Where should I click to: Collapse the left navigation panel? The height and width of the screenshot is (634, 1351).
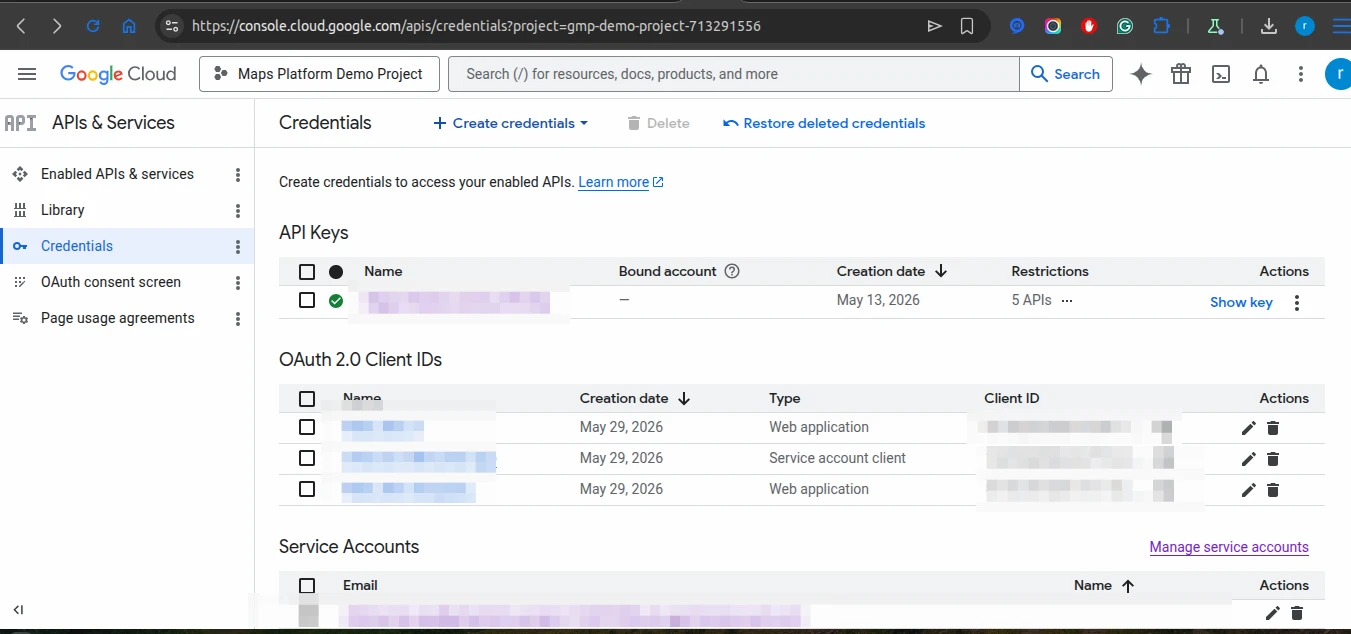(x=18, y=609)
